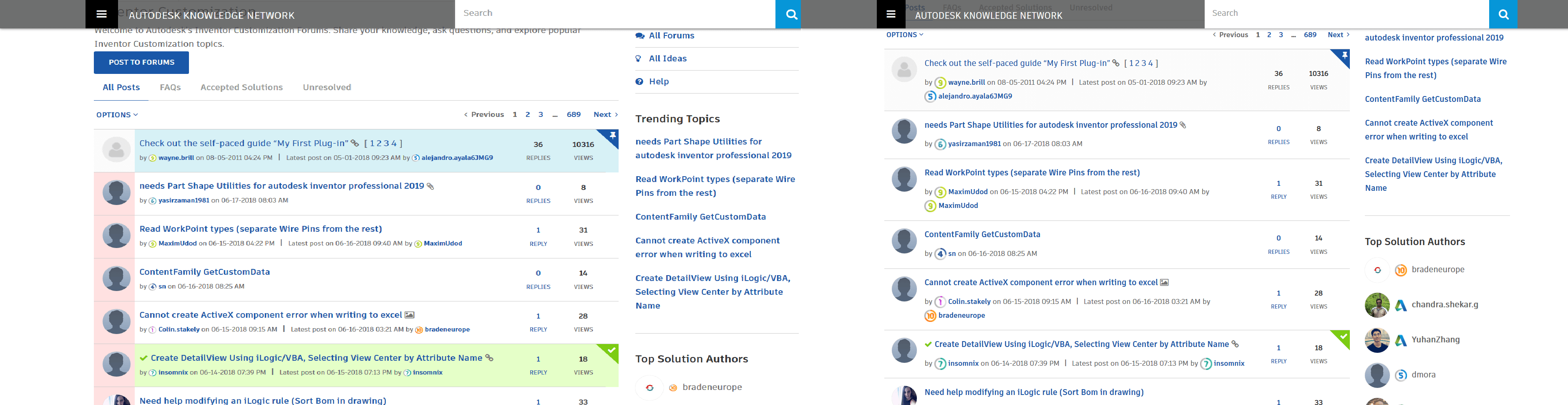Open All Forums link in sidebar
The image size is (1568, 405).
tap(672, 36)
